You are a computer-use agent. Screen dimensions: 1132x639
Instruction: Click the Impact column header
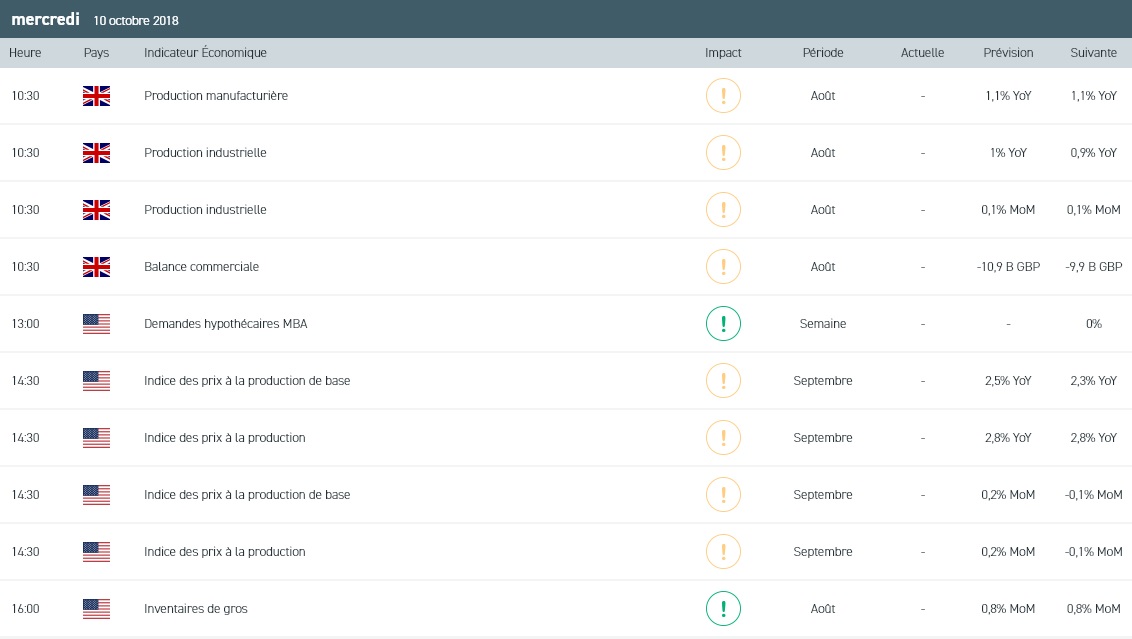click(x=723, y=53)
